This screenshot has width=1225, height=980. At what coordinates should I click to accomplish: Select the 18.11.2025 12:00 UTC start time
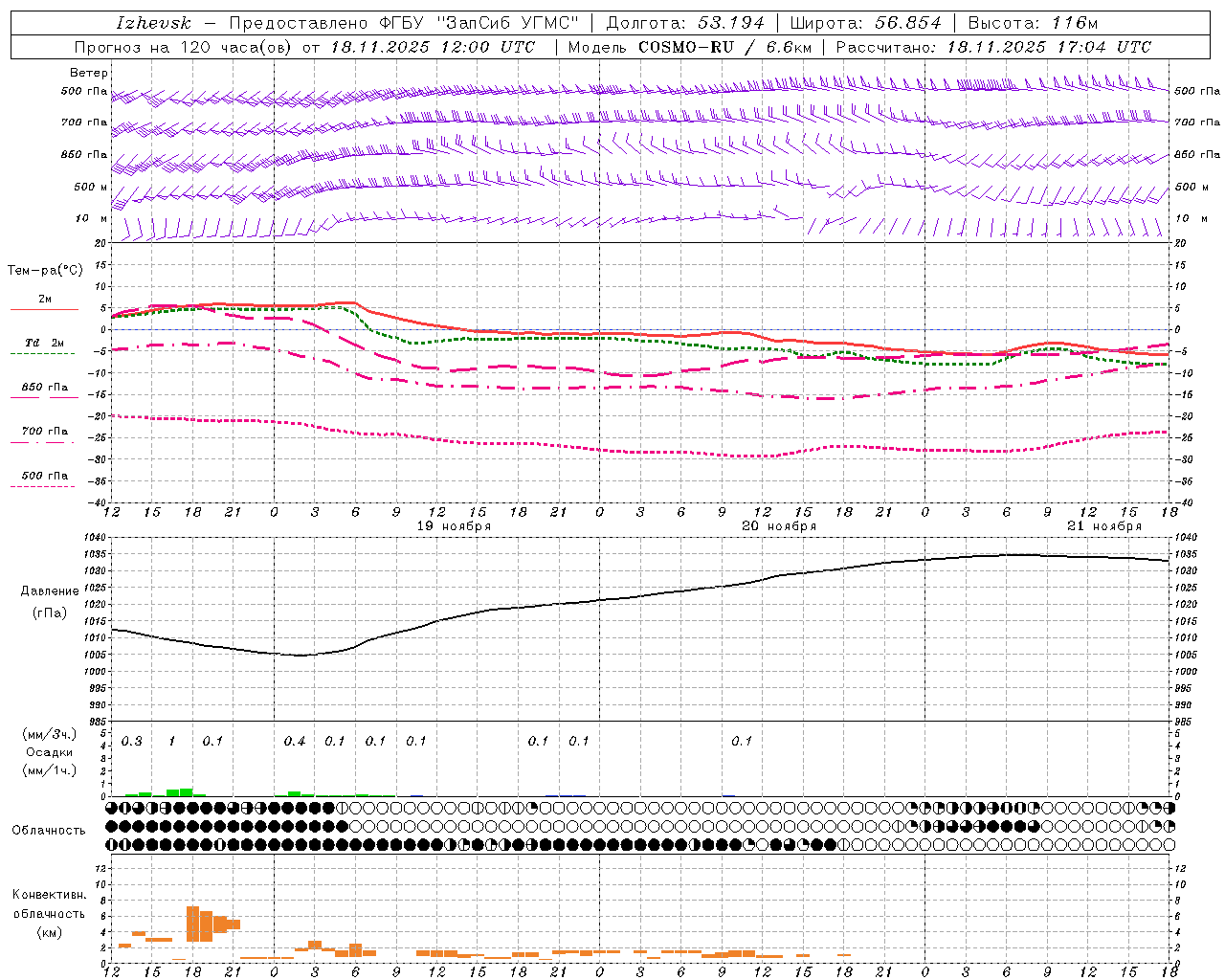point(433,47)
